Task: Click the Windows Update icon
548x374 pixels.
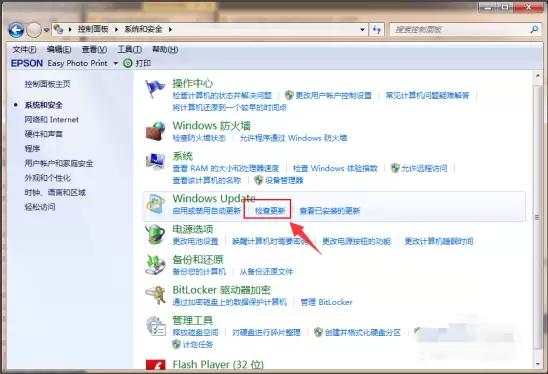Action: pos(156,204)
